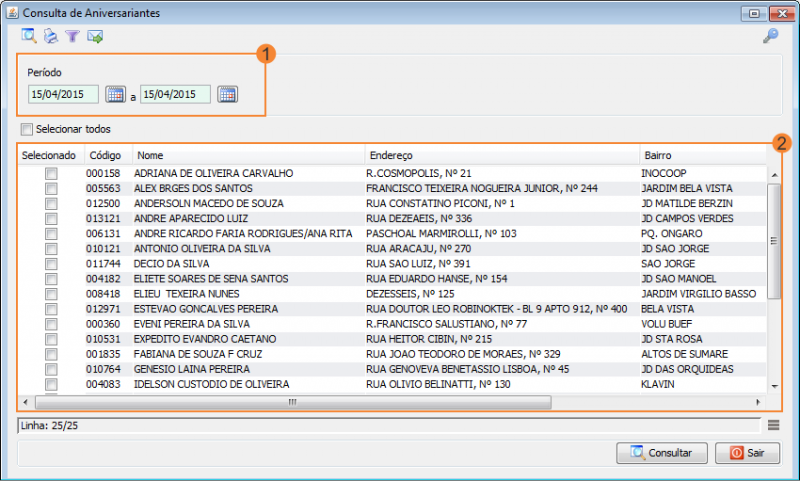Screen dimensions: 800x481
Task: Click the start date field 15/04/2015
Action: click(63, 94)
